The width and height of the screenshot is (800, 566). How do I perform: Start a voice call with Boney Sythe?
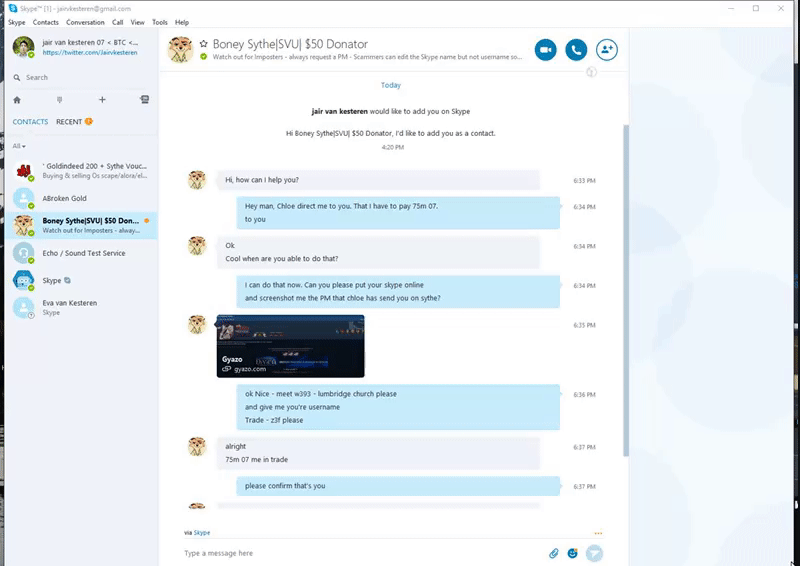pos(576,50)
